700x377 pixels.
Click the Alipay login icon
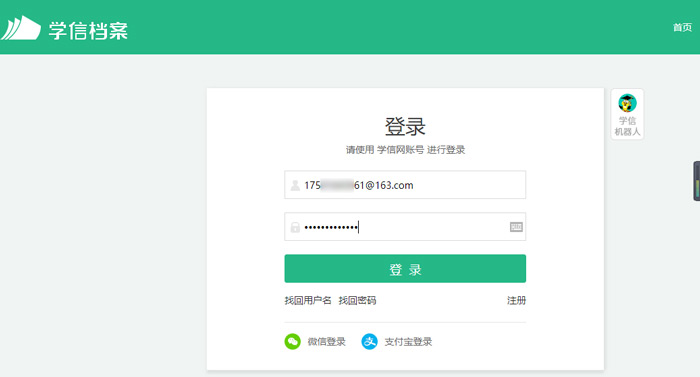tap(369, 342)
